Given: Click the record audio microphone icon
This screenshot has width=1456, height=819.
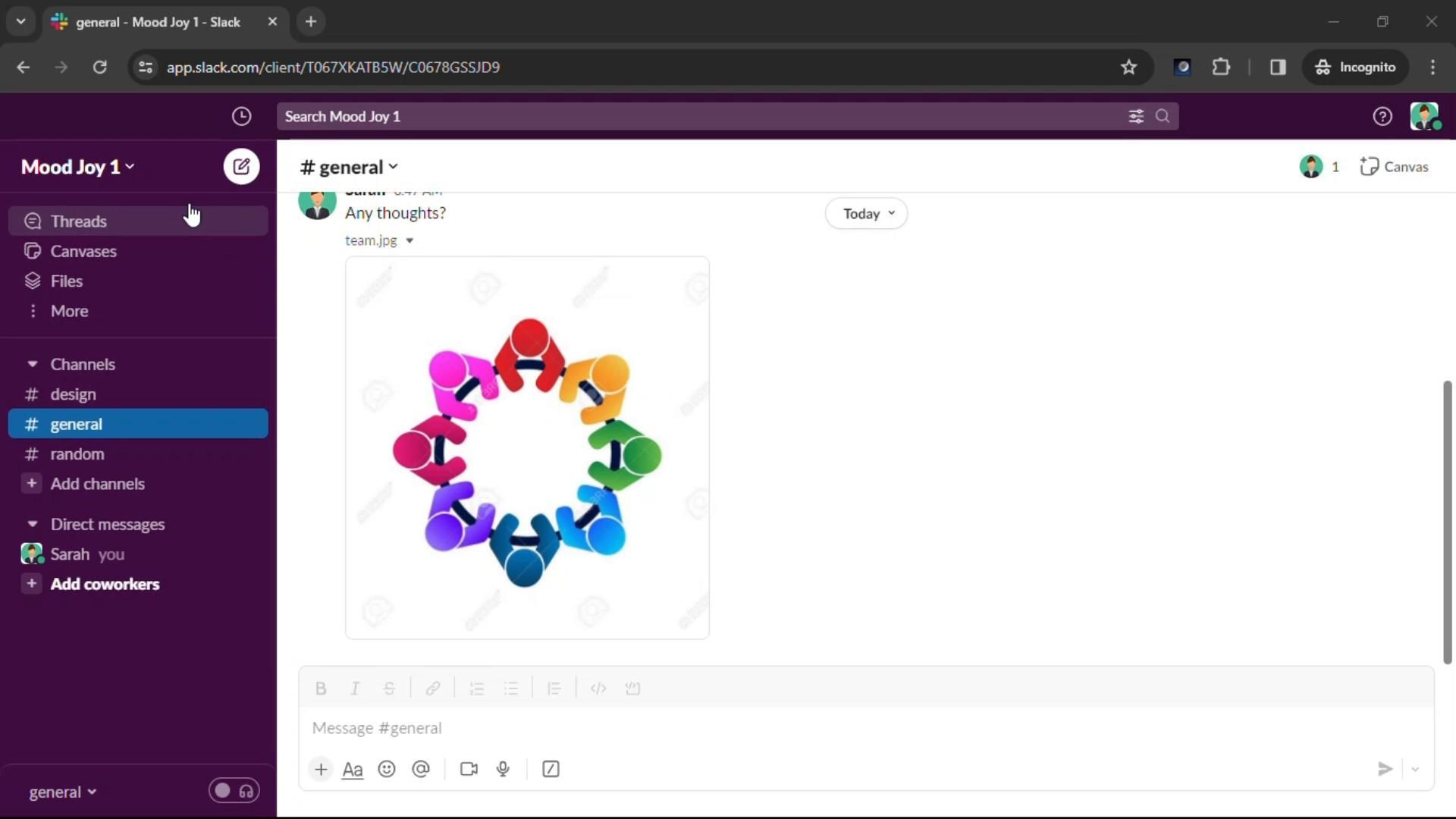Looking at the screenshot, I should [x=503, y=769].
